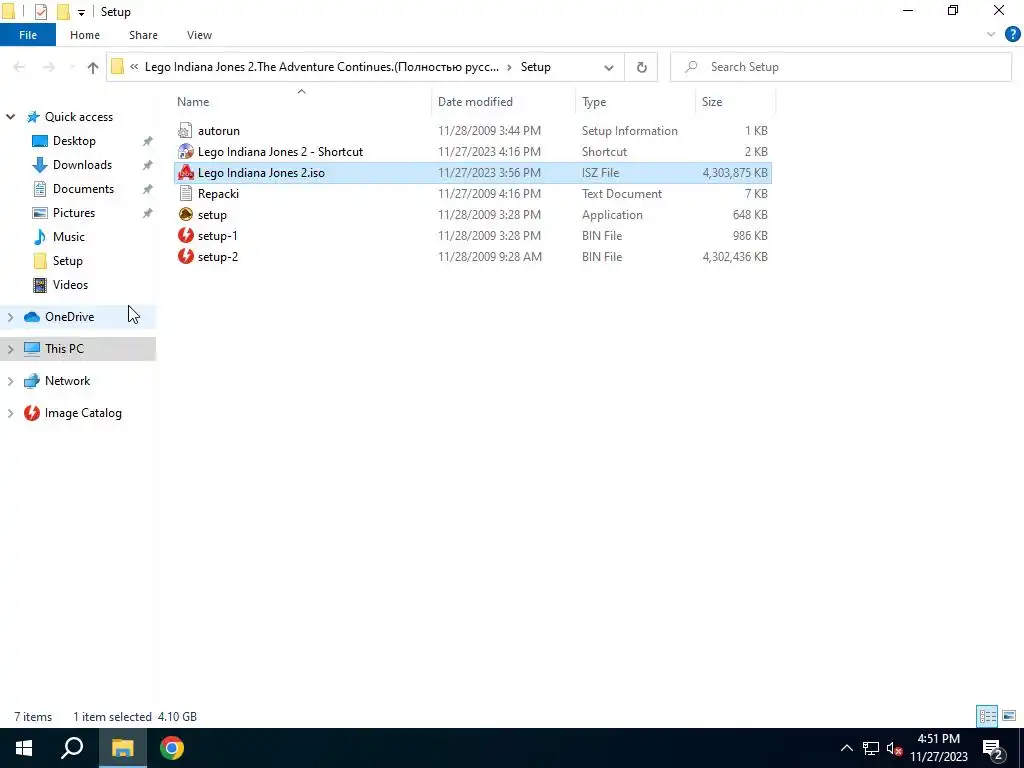Click the Forward navigation arrow

[48, 67]
